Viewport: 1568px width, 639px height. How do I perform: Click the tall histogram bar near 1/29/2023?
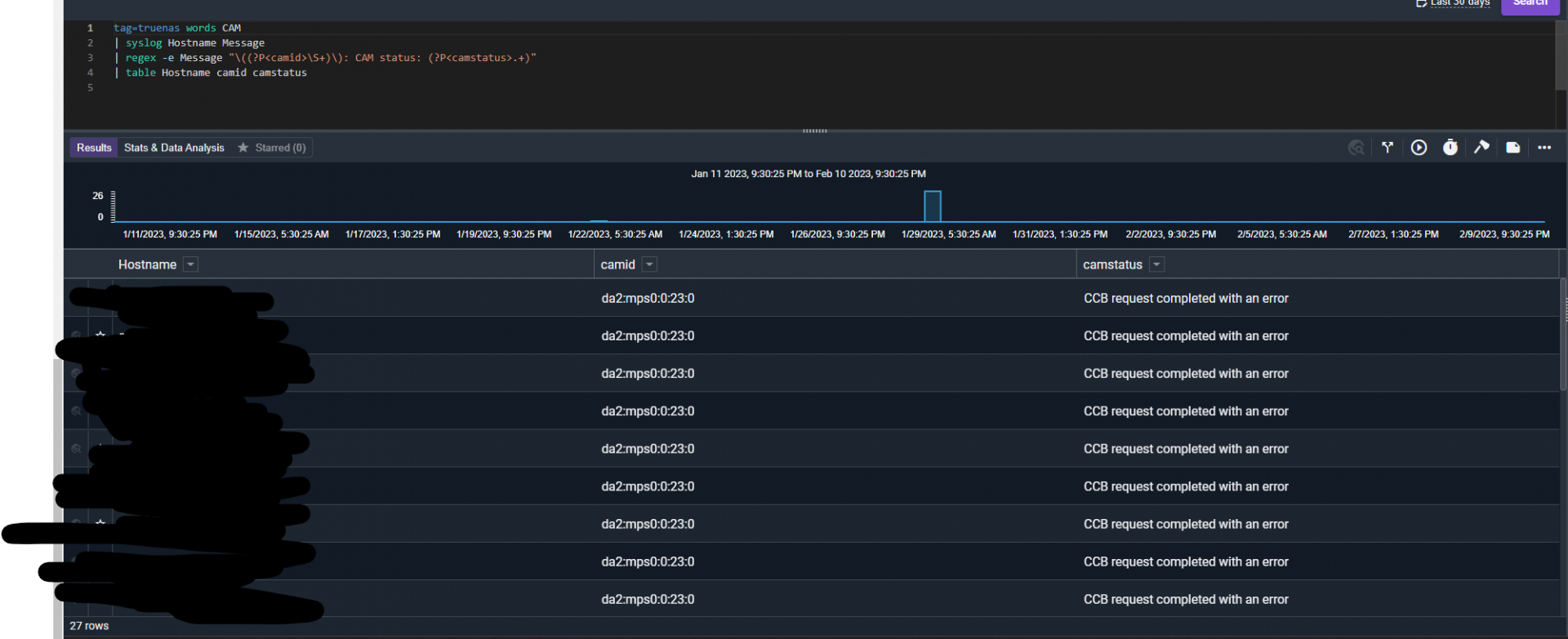[x=933, y=206]
